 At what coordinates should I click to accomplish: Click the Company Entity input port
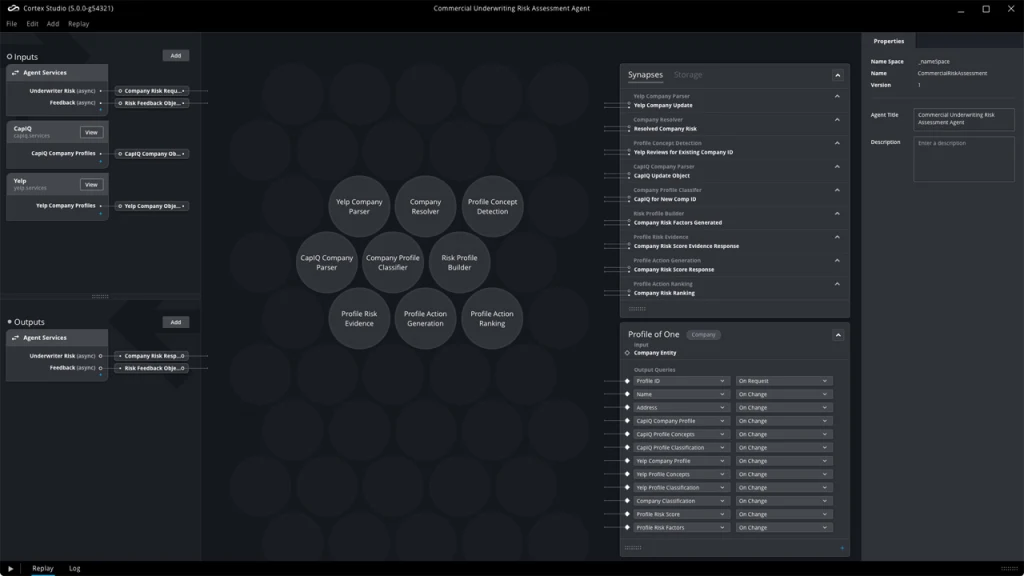pos(627,353)
